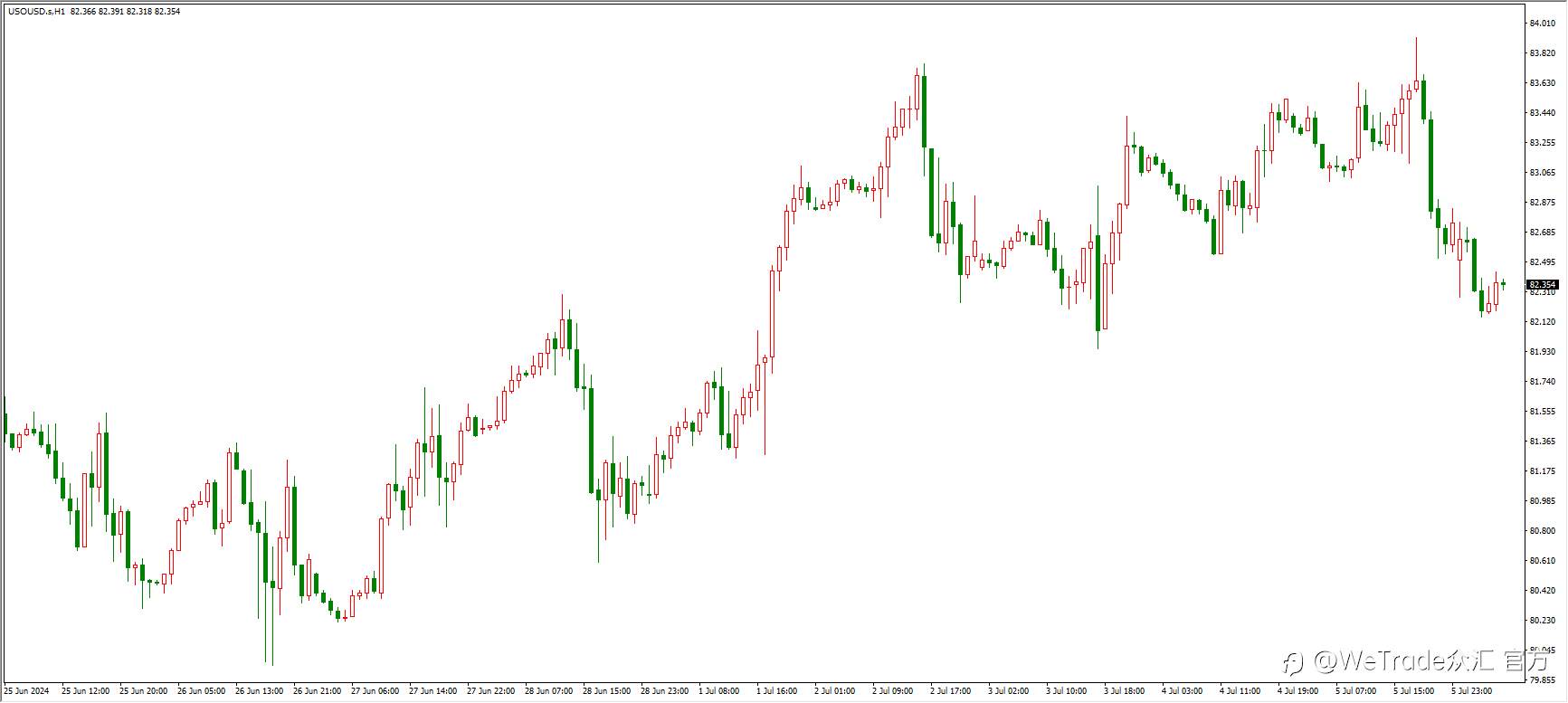Click the current price tag 82.354 on price axis

click(x=1544, y=284)
